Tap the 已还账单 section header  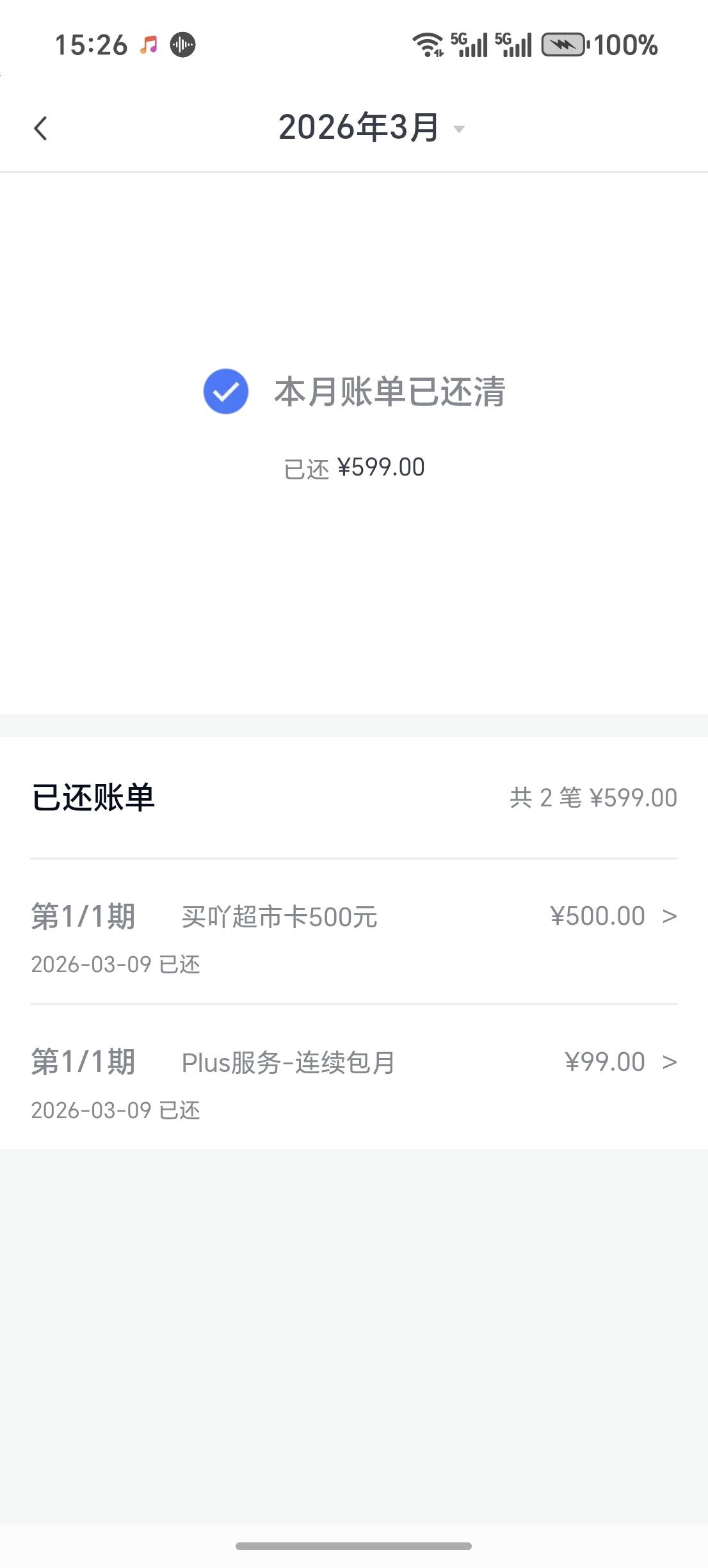click(x=93, y=798)
